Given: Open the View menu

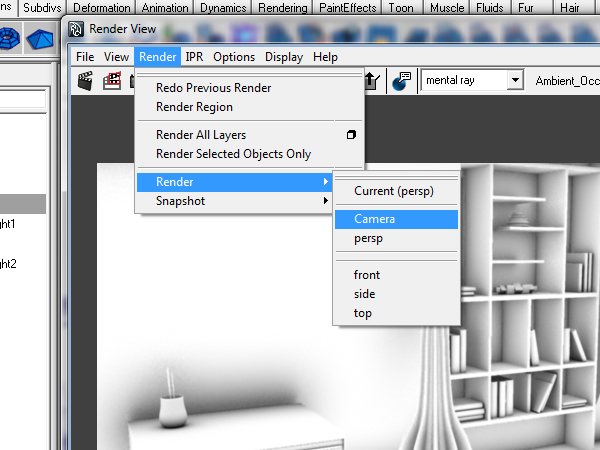Looking at the screenshot, I should coord(116,57).
